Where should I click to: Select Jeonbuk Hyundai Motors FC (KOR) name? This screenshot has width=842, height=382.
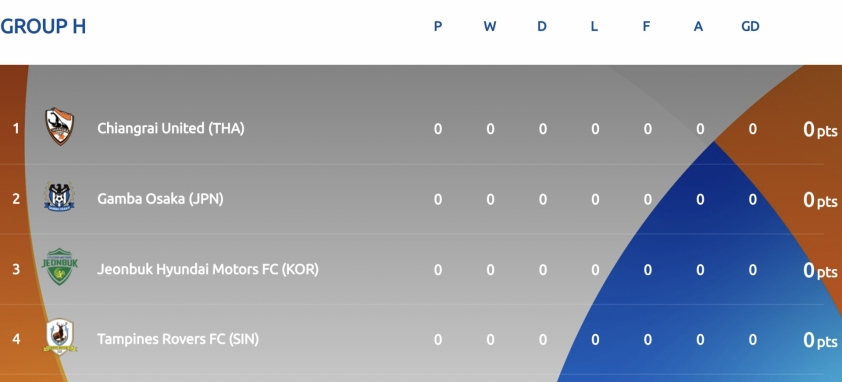pyautogui.click(x=208, y=269)
